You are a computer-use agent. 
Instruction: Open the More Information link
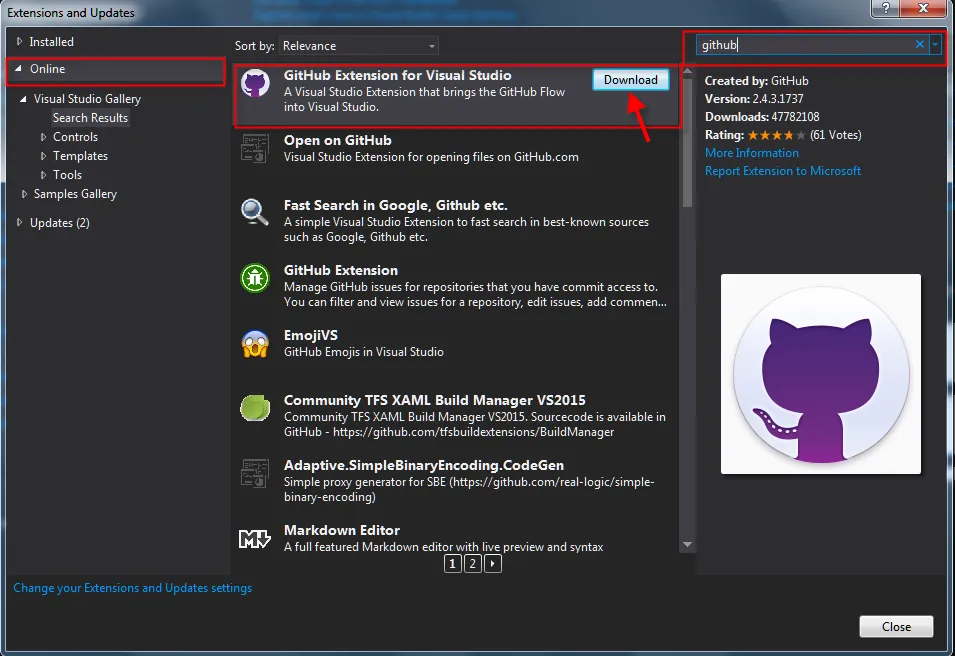(x=752, y=153)
